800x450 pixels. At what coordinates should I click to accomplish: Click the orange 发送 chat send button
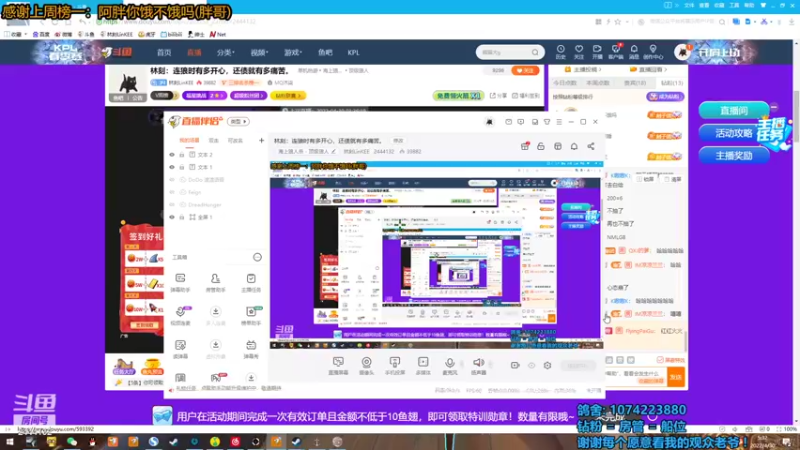[x=676, y=377]
